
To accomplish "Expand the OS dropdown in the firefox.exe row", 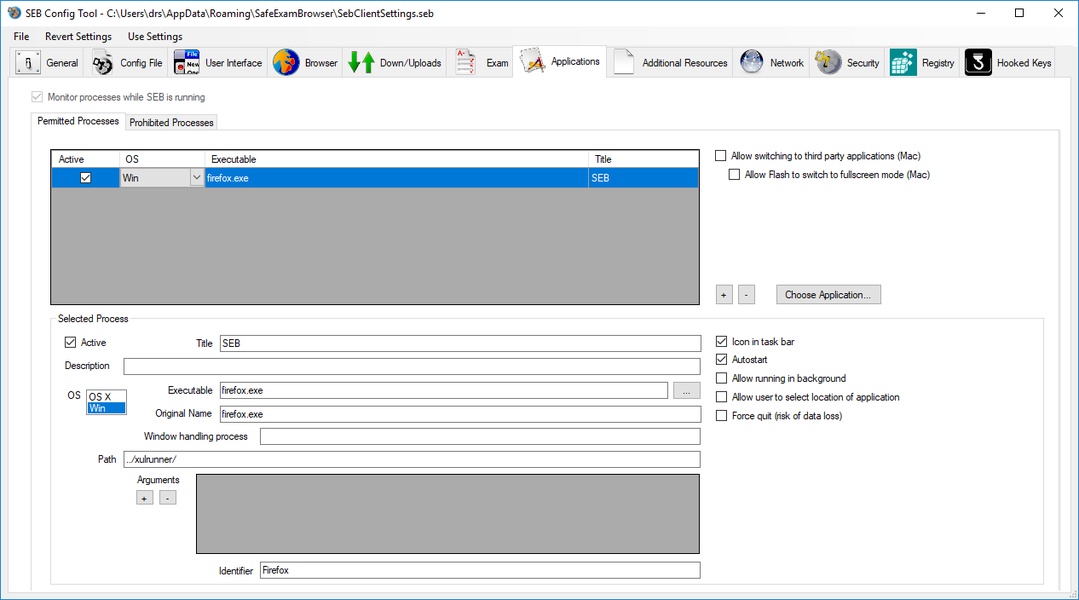I will pos(196,178).
